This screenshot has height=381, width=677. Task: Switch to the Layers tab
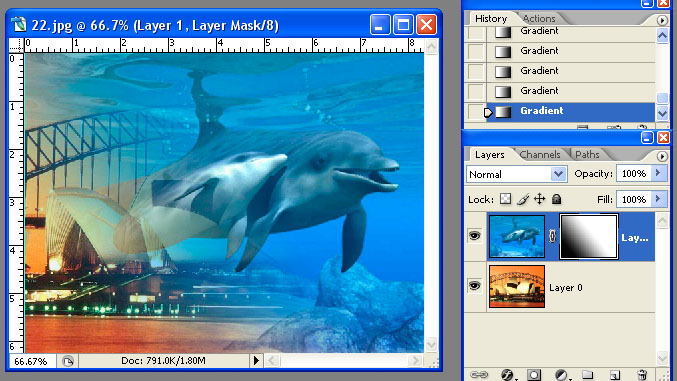point(489,154)
